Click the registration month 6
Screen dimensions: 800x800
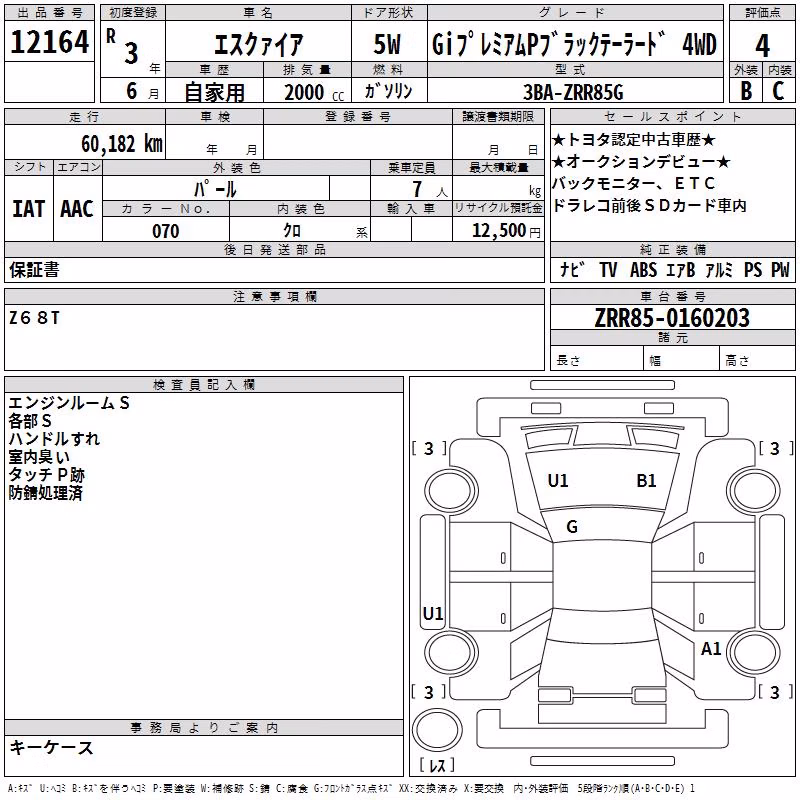coord(132,91)
